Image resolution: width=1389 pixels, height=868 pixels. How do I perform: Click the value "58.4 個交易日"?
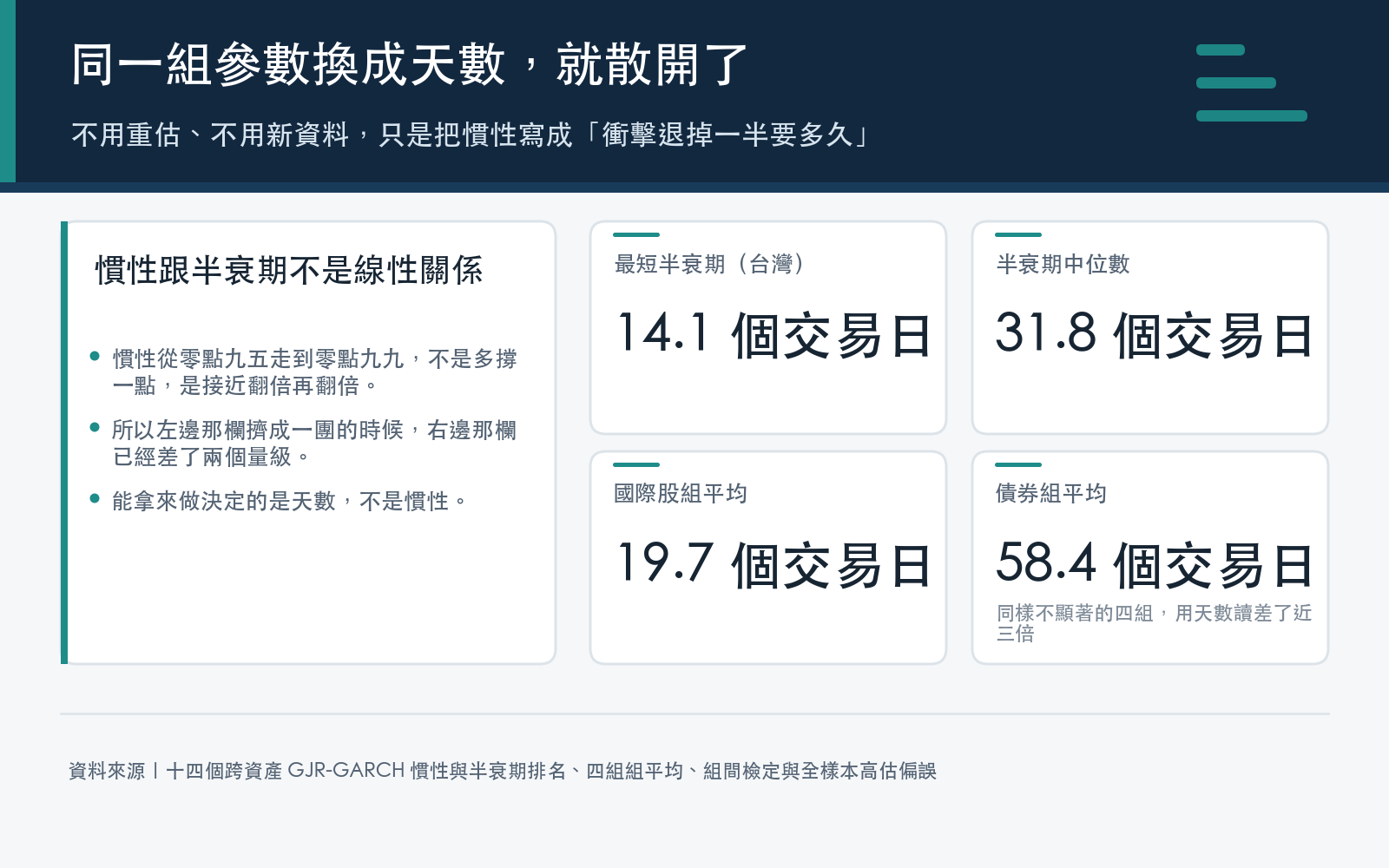pos(1154,565)
